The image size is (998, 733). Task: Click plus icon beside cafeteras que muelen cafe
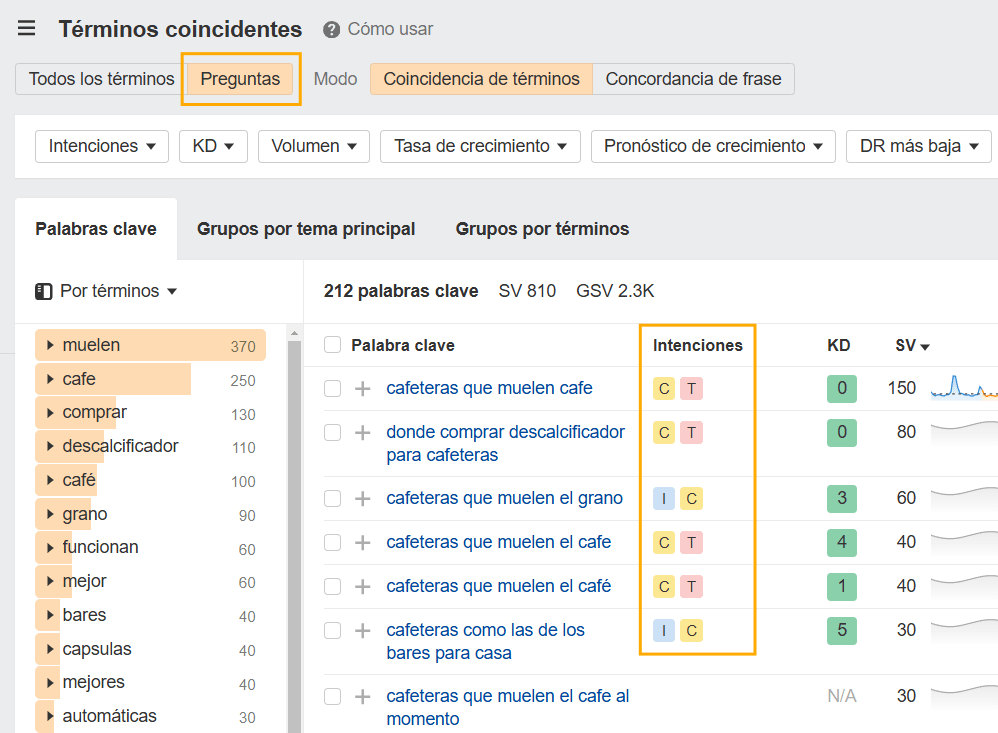[362, 389]
